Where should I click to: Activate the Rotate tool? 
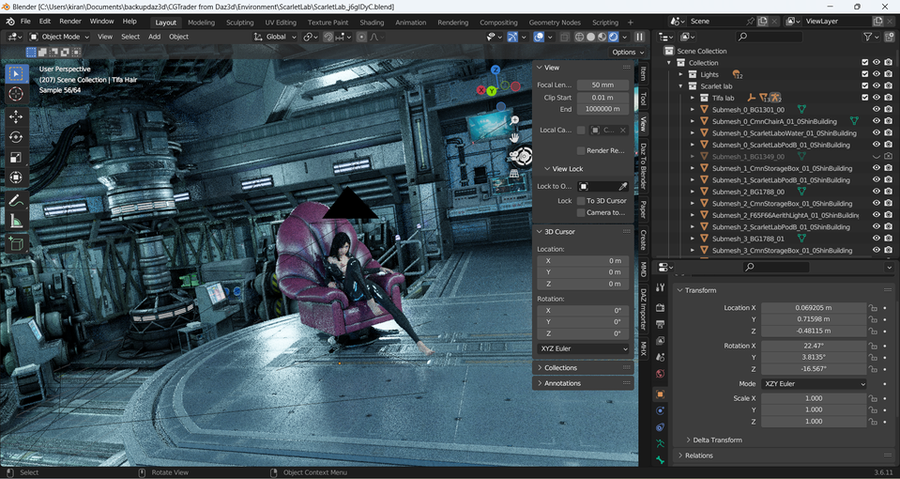point(16,137)
